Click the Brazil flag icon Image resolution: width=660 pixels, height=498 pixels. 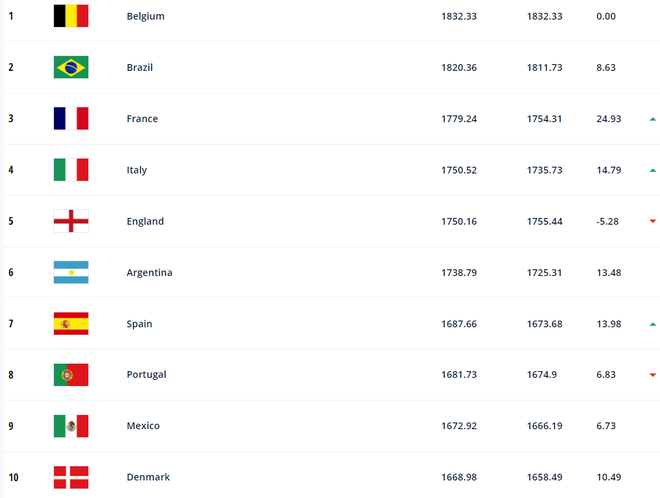pos(71,67)
